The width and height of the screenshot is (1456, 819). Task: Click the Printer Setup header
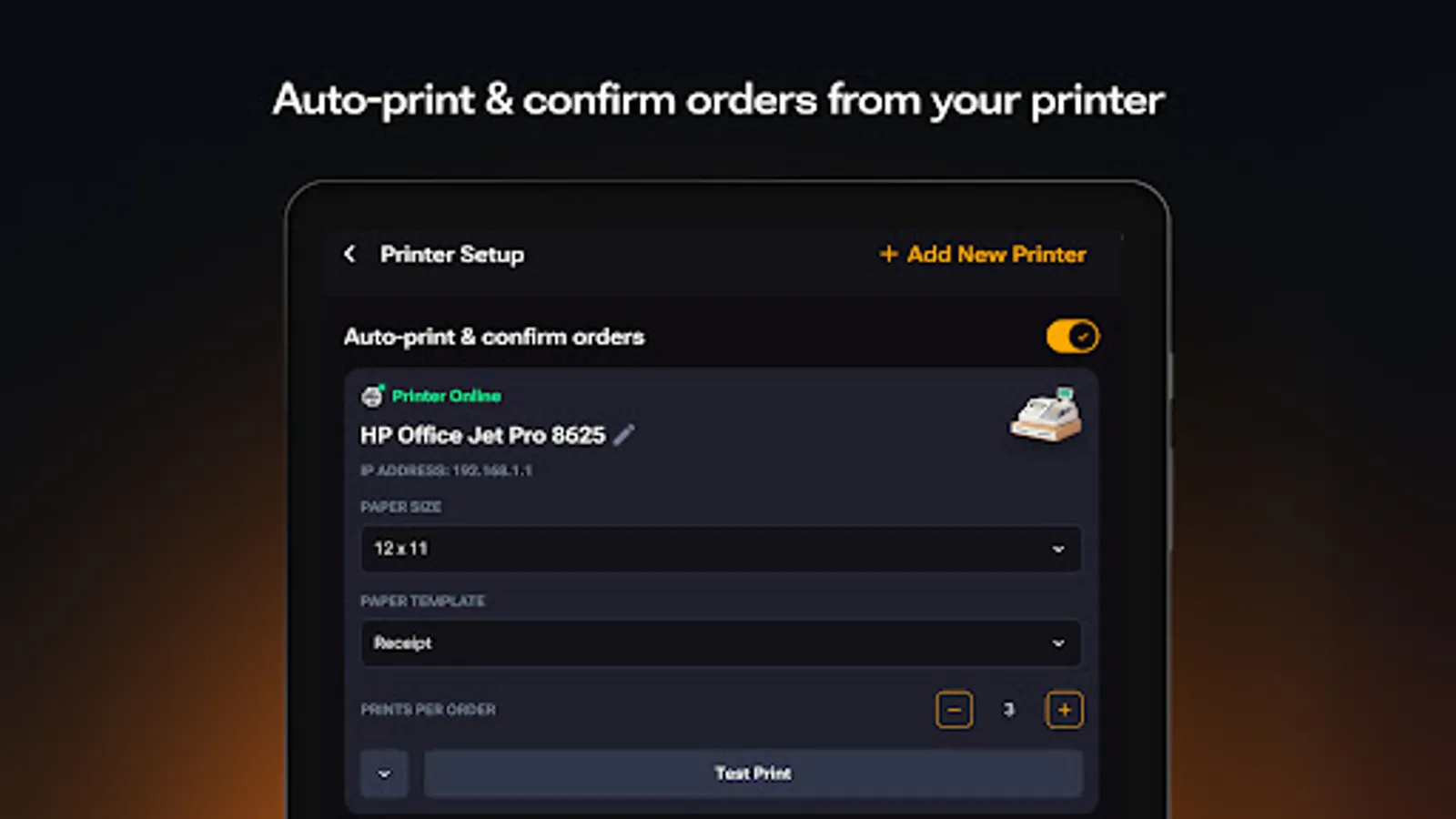[451, 255]
